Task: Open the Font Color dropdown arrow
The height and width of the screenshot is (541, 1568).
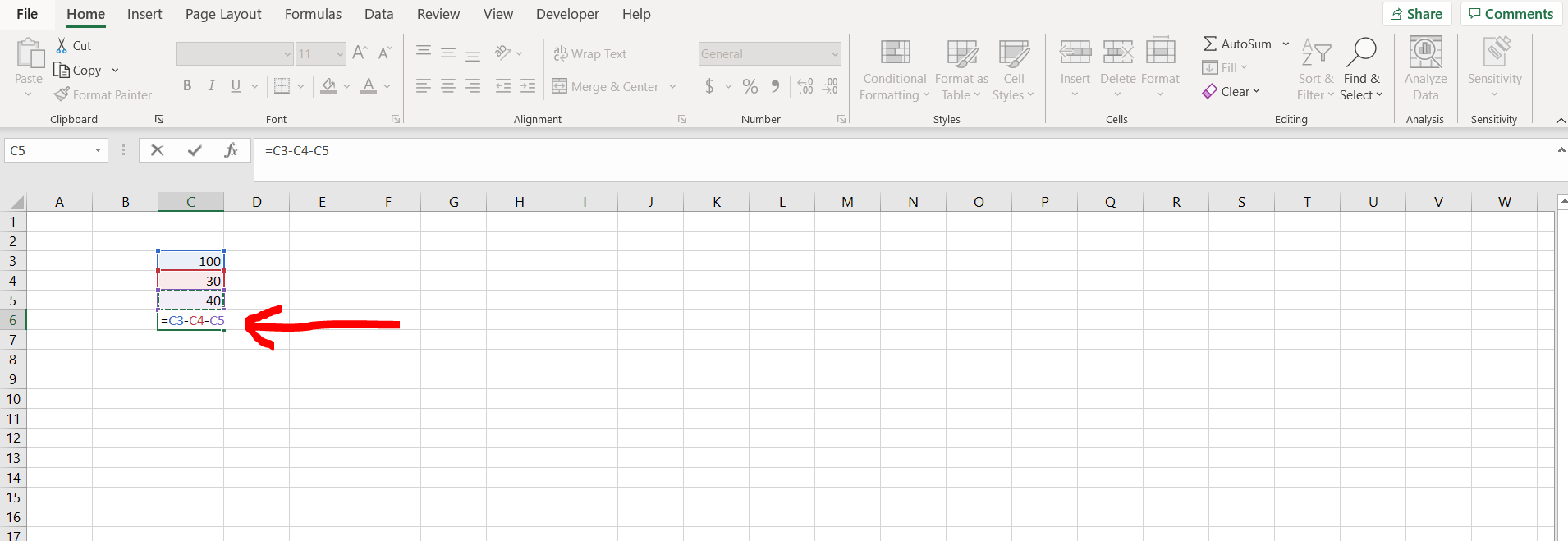Action: click(x=387, y=86)
